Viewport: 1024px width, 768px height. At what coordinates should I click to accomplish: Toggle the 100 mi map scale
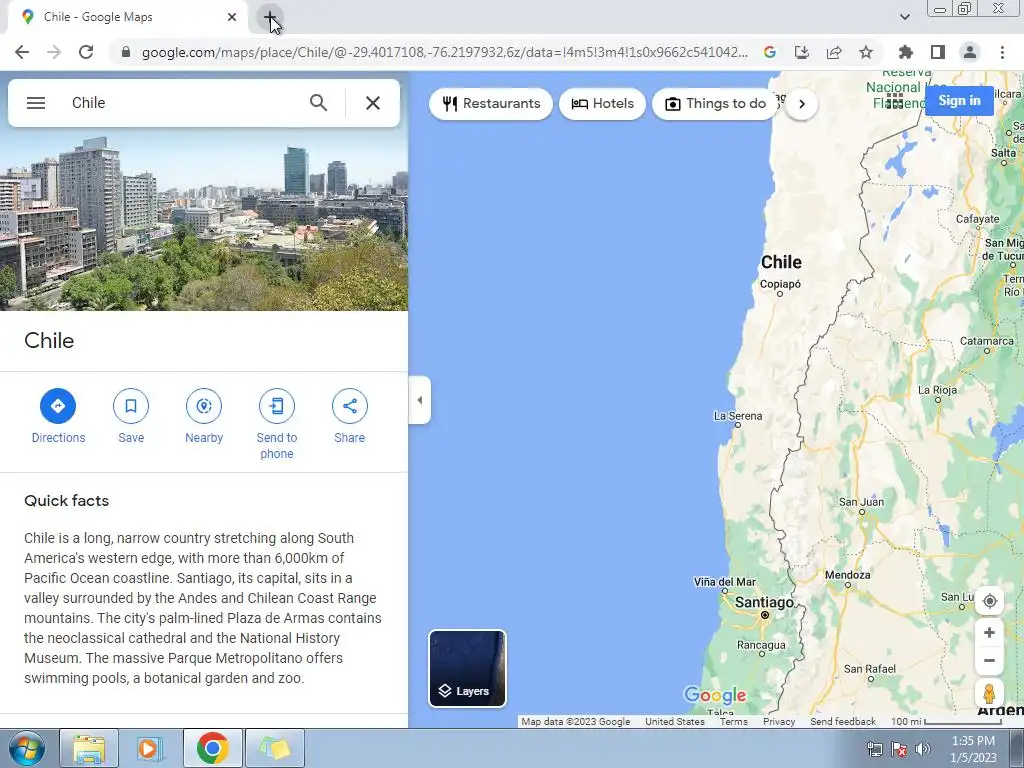[946, 722]
